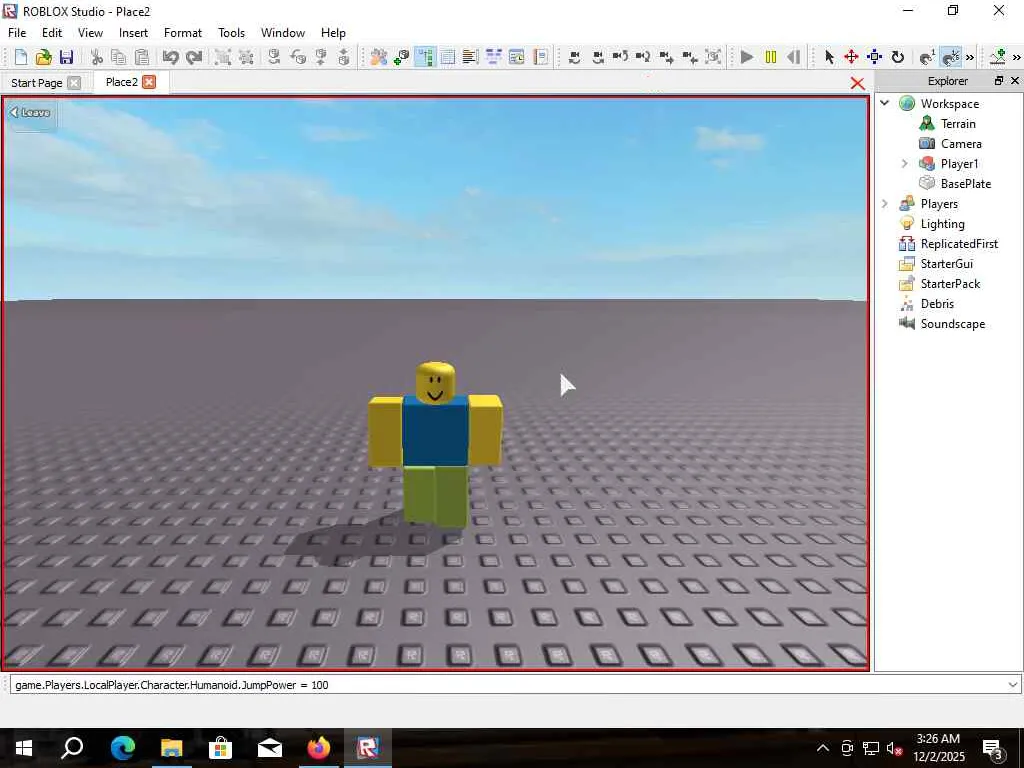The width and height of the screenshot is (1024, 768).
Task: Undock the Explorer panel
Action: [999, 80]
